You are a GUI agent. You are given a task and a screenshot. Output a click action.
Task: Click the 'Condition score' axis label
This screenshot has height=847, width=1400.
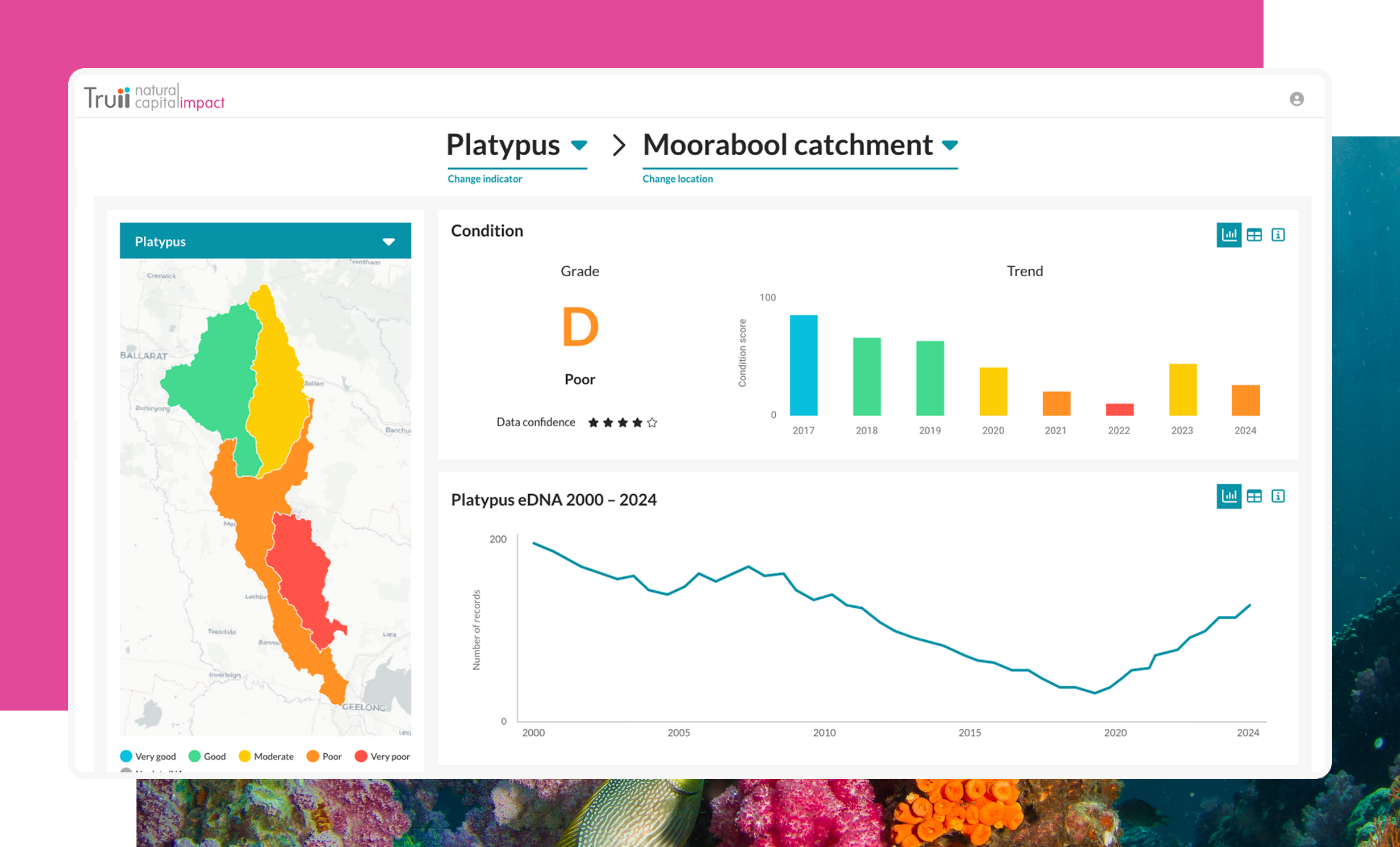[x=742, y=353]
